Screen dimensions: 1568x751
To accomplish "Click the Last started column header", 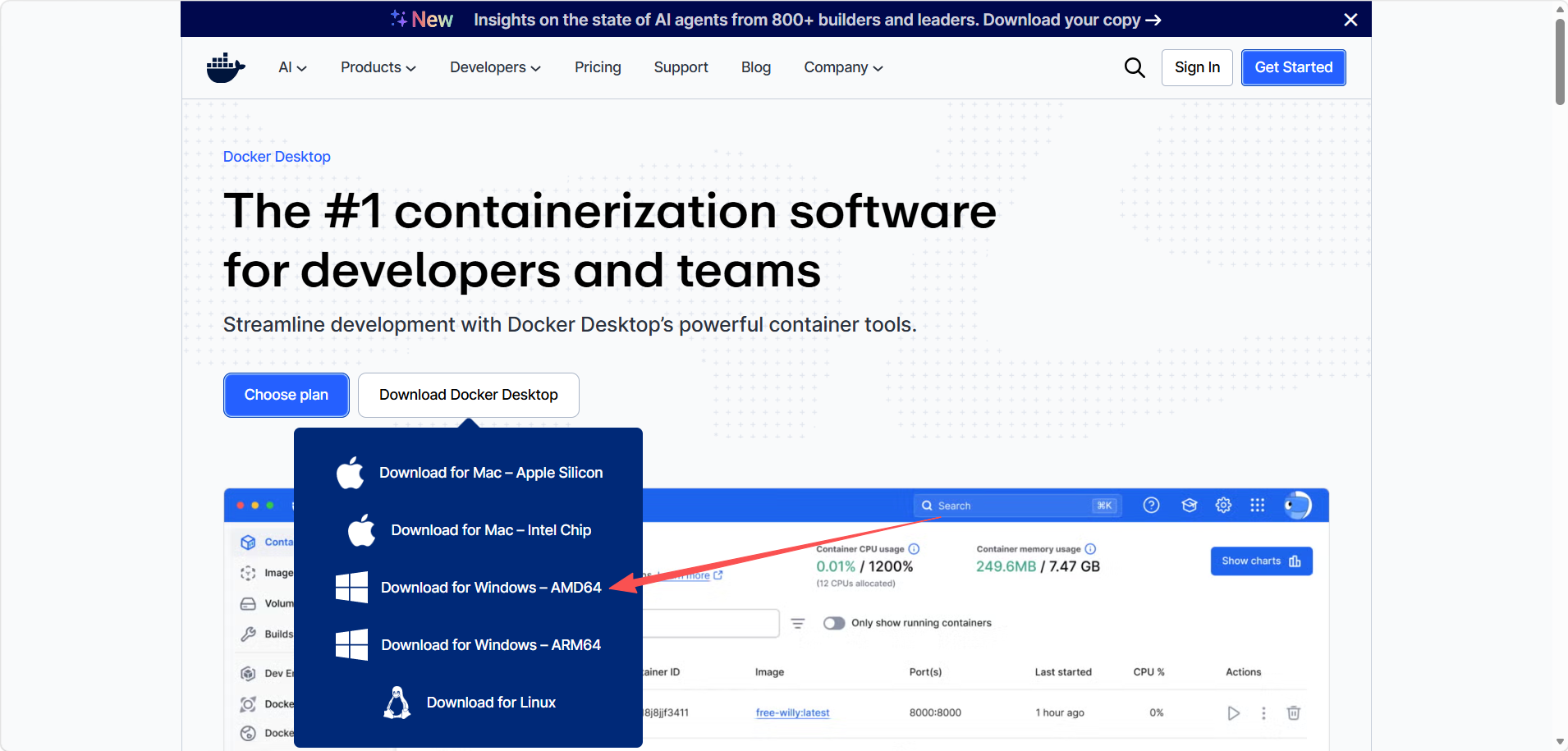I will click(1063, 672).
